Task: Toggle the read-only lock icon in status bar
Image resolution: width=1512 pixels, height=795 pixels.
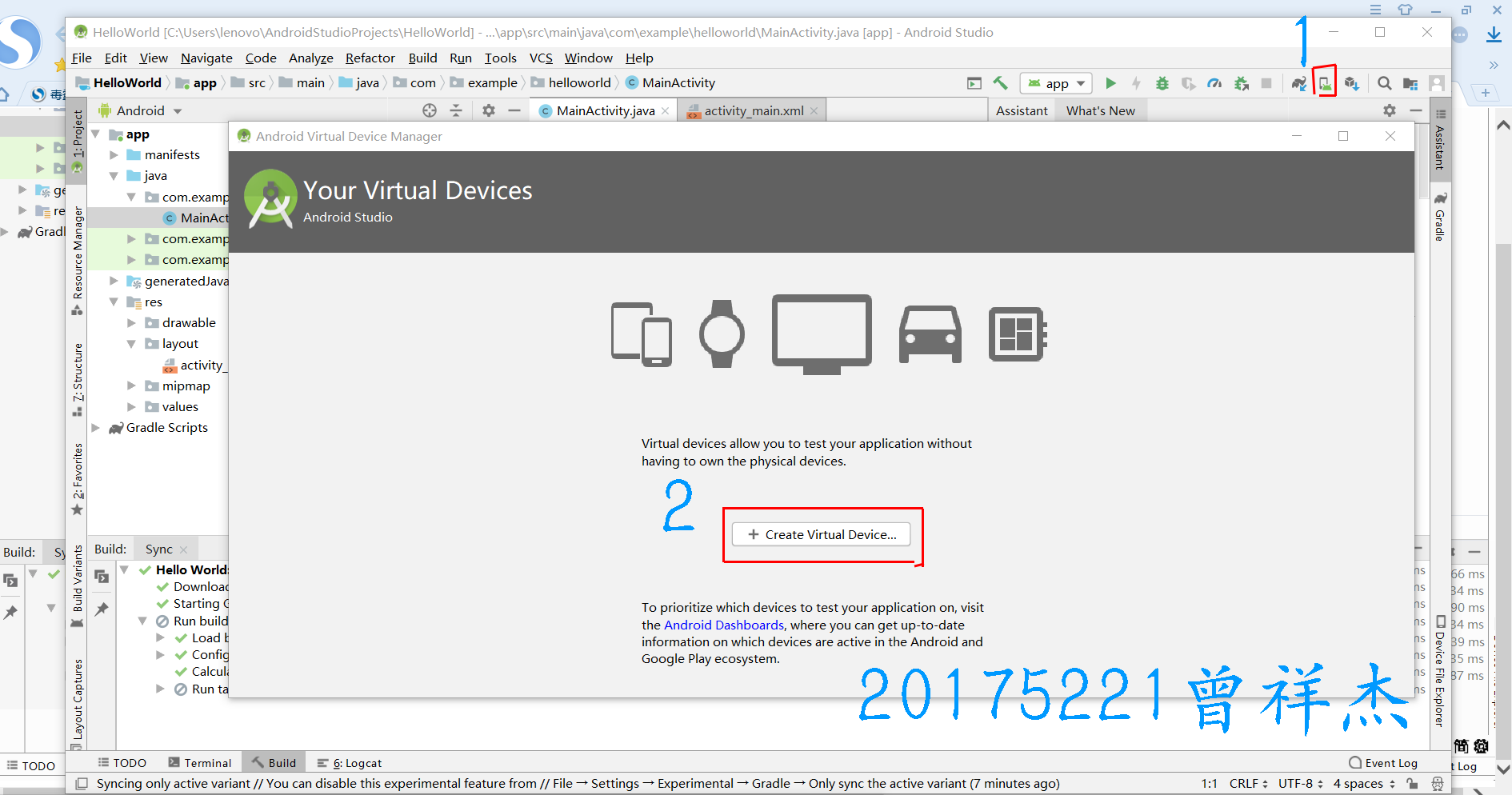Action: pos(1413,784)
